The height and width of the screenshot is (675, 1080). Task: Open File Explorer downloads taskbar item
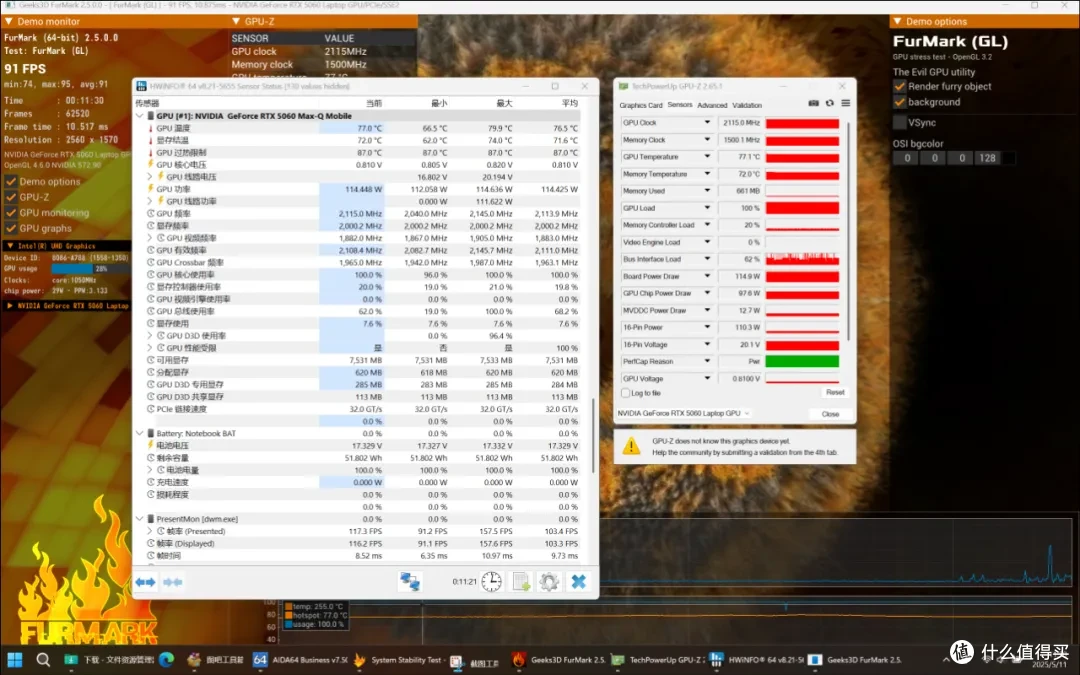[109, 660]
